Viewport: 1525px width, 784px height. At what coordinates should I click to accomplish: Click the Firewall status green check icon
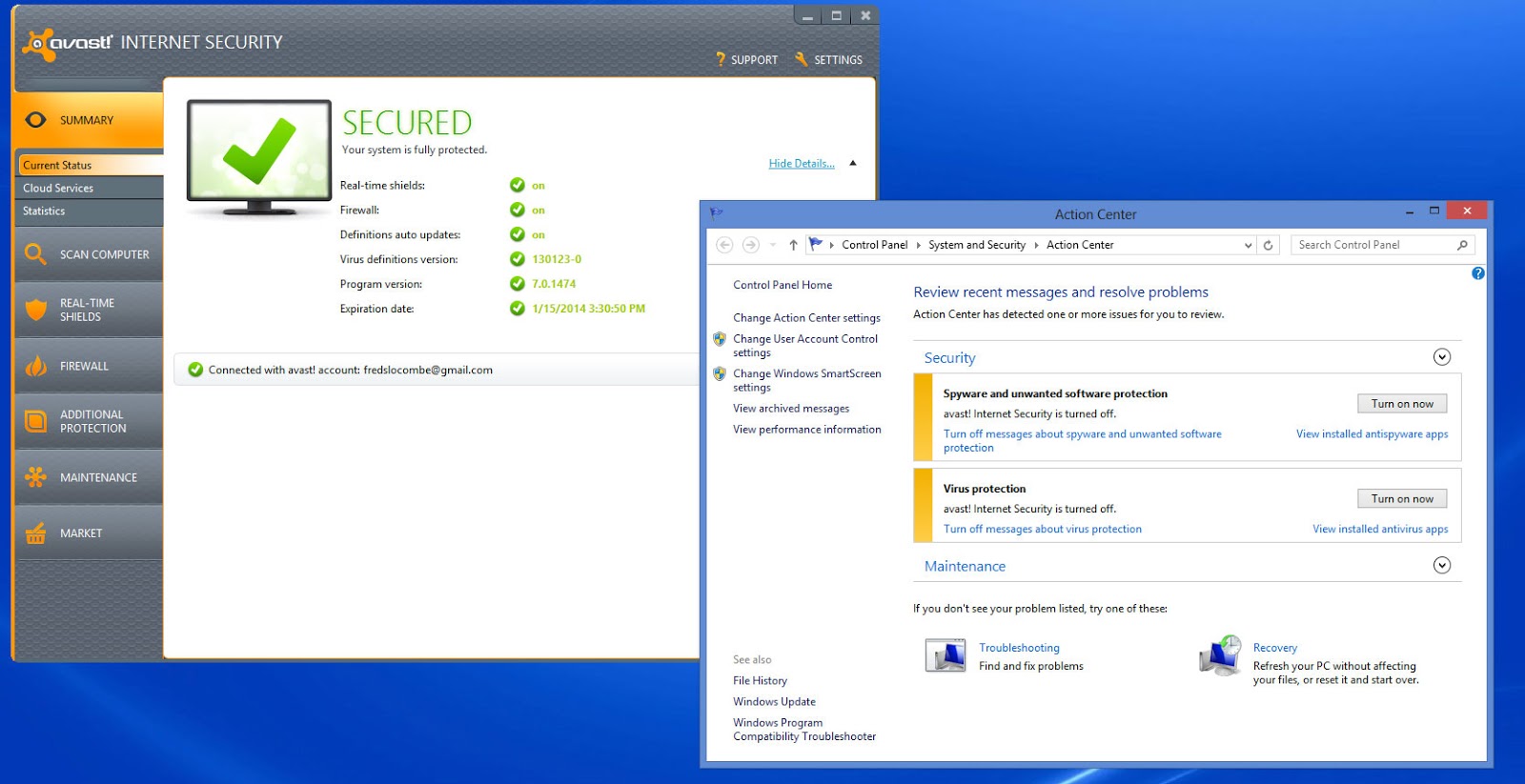click(518, 210)
